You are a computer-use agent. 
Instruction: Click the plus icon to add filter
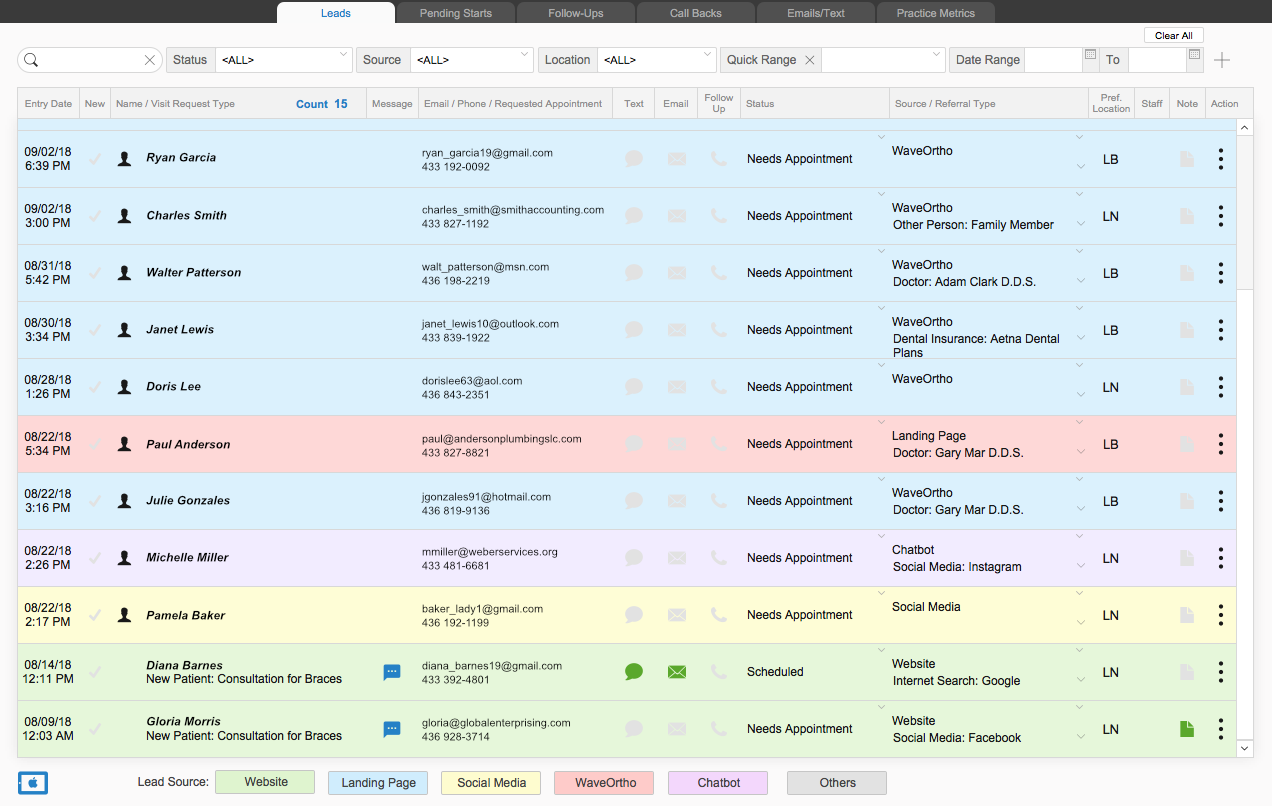point(1222,60)
